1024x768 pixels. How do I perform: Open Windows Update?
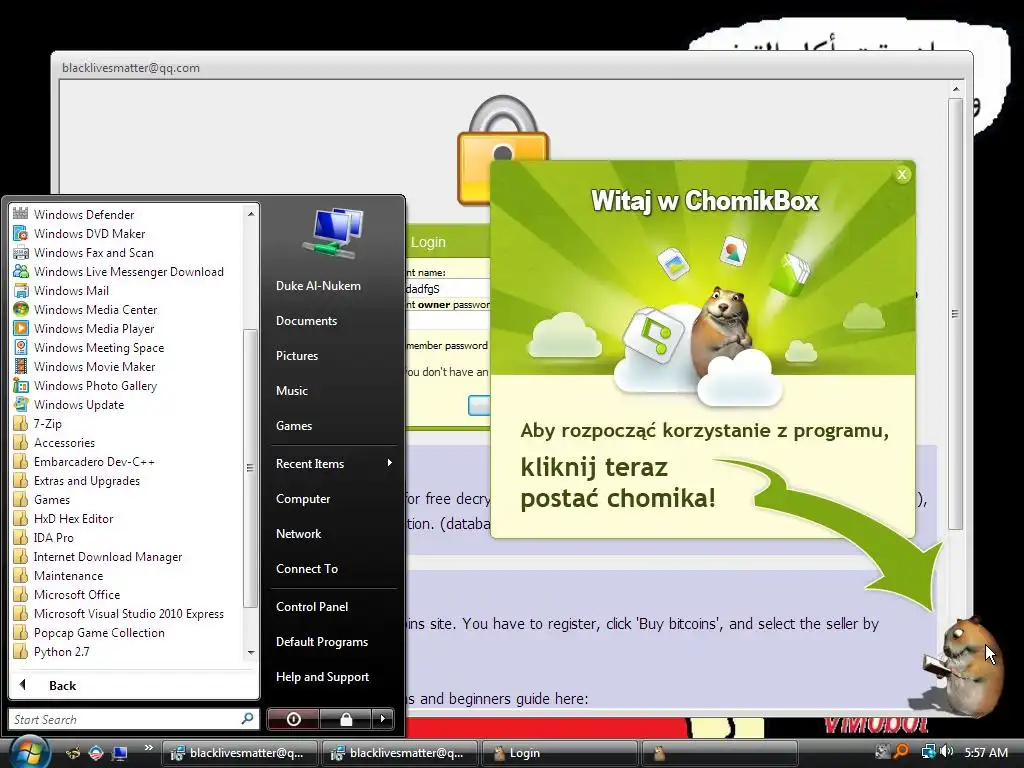click(78, 404)
